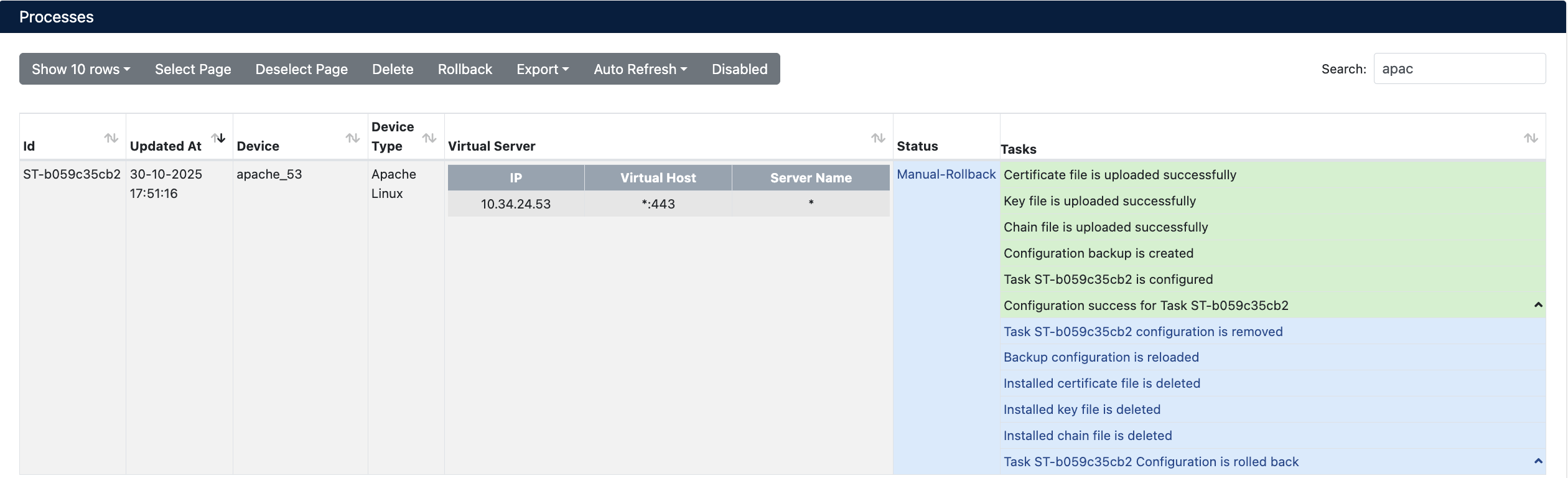
Task: Click the Select Page button
Action: (193, 69)
